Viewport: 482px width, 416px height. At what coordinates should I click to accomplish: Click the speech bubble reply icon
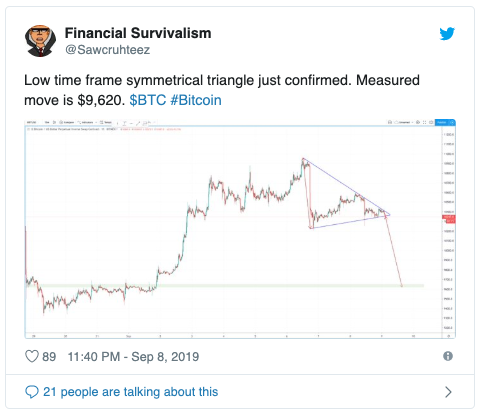pos(32,392)
